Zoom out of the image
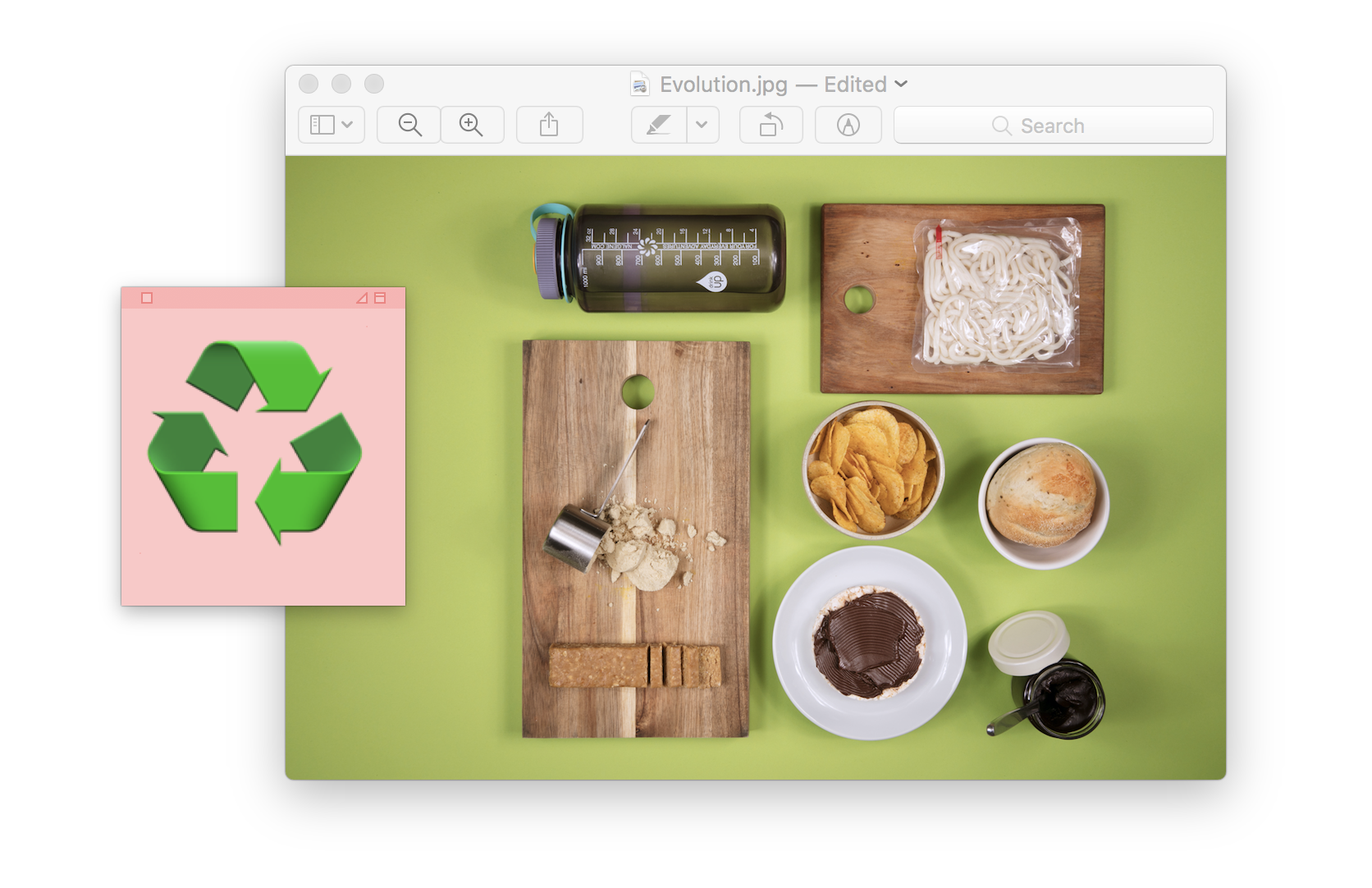Viewport: 1372px width, 888px height. tap(409, 125)
